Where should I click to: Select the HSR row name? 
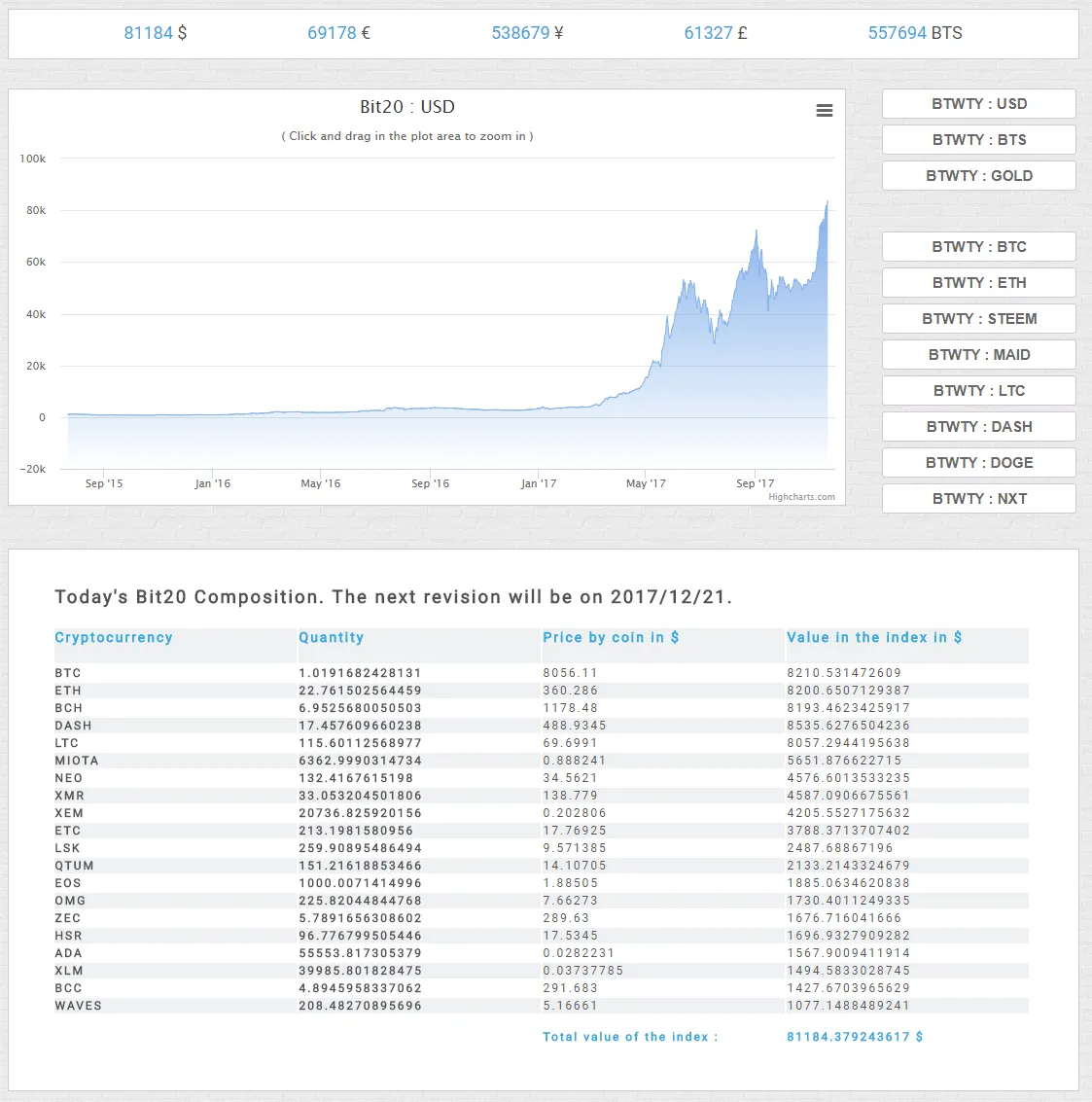click(x=68, y=936)
